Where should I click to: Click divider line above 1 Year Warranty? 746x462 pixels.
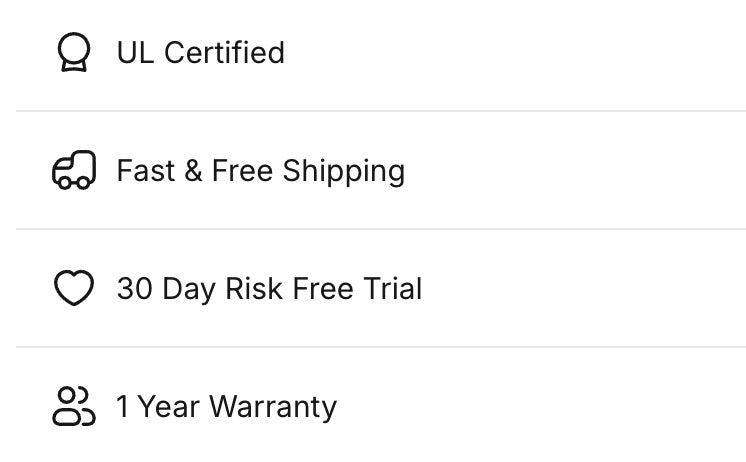381,347
